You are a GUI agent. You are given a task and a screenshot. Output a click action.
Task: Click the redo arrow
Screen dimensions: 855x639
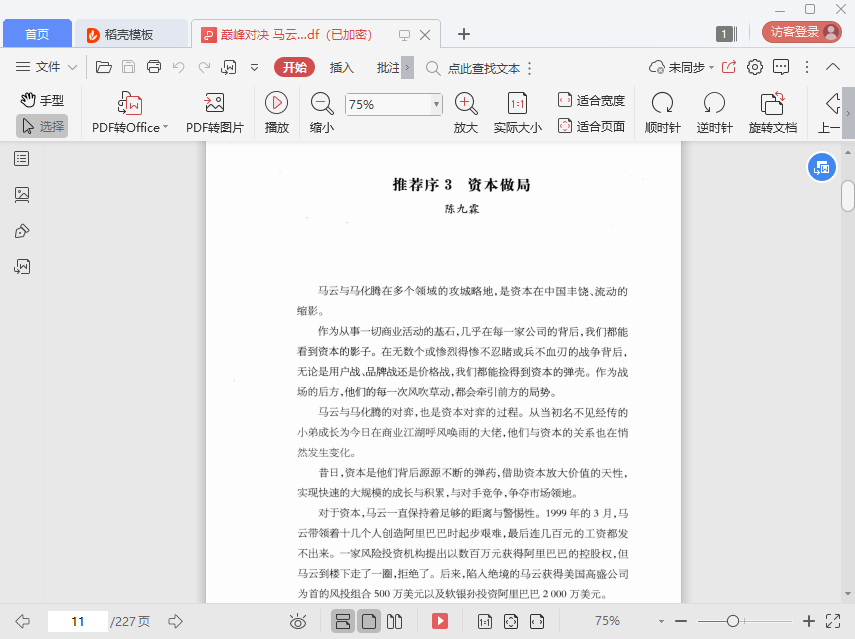(x=204, y=67)
